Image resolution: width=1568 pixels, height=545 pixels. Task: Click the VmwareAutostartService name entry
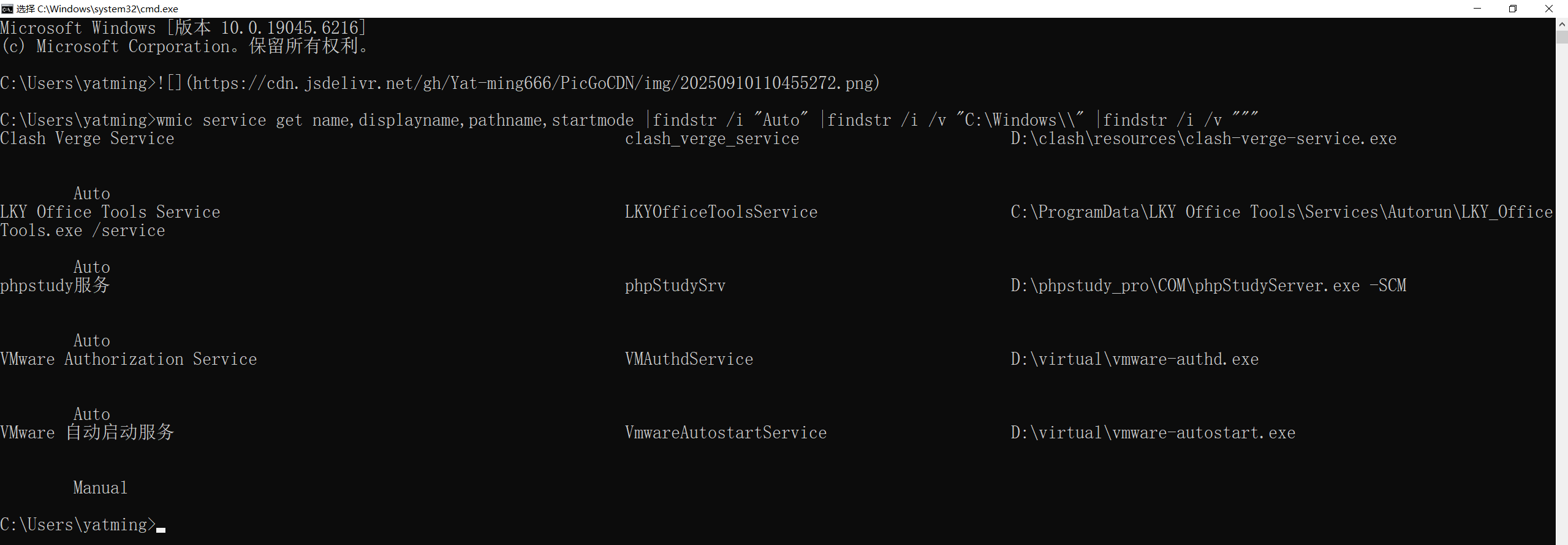(x=725, y=433)
